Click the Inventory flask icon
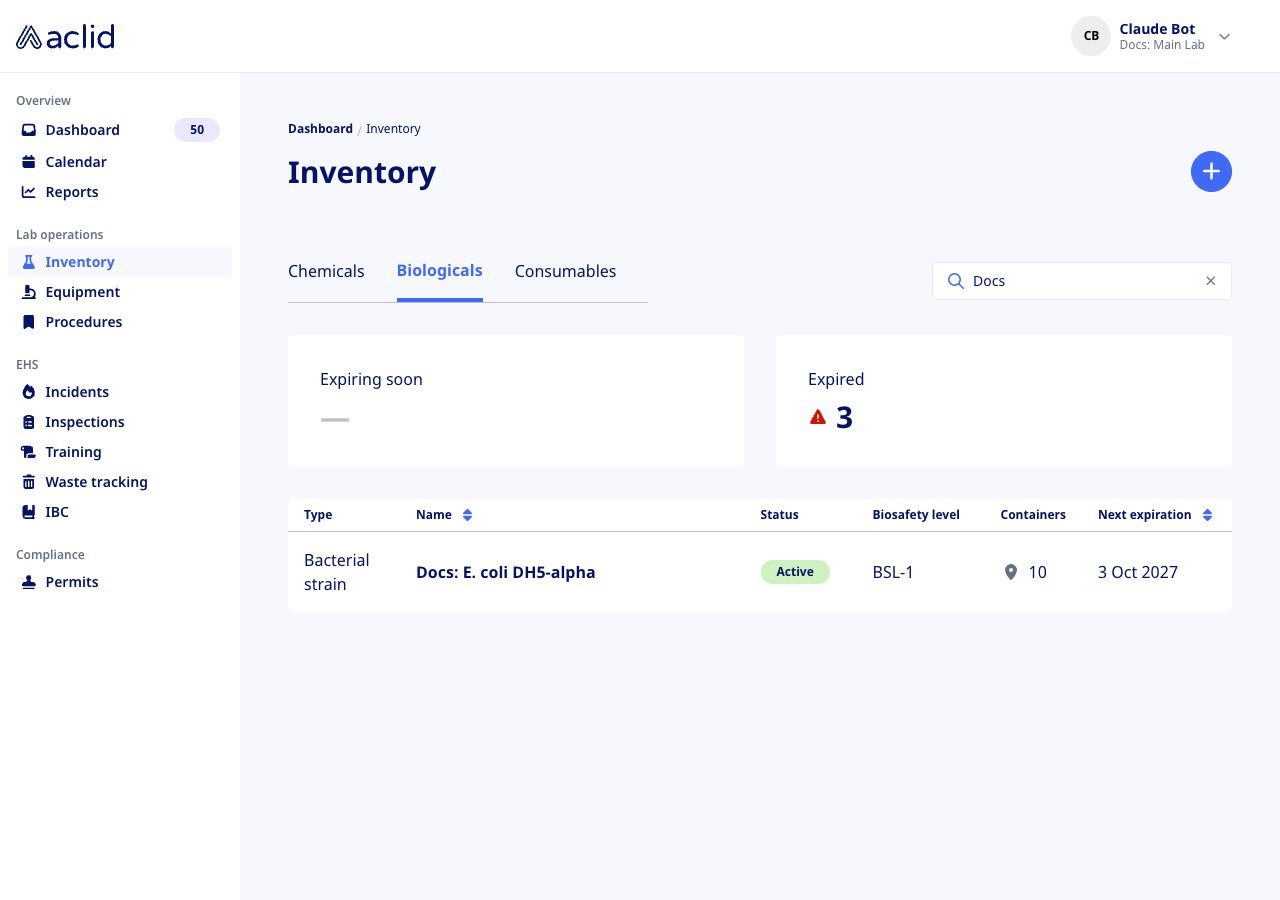 (29, 262)
